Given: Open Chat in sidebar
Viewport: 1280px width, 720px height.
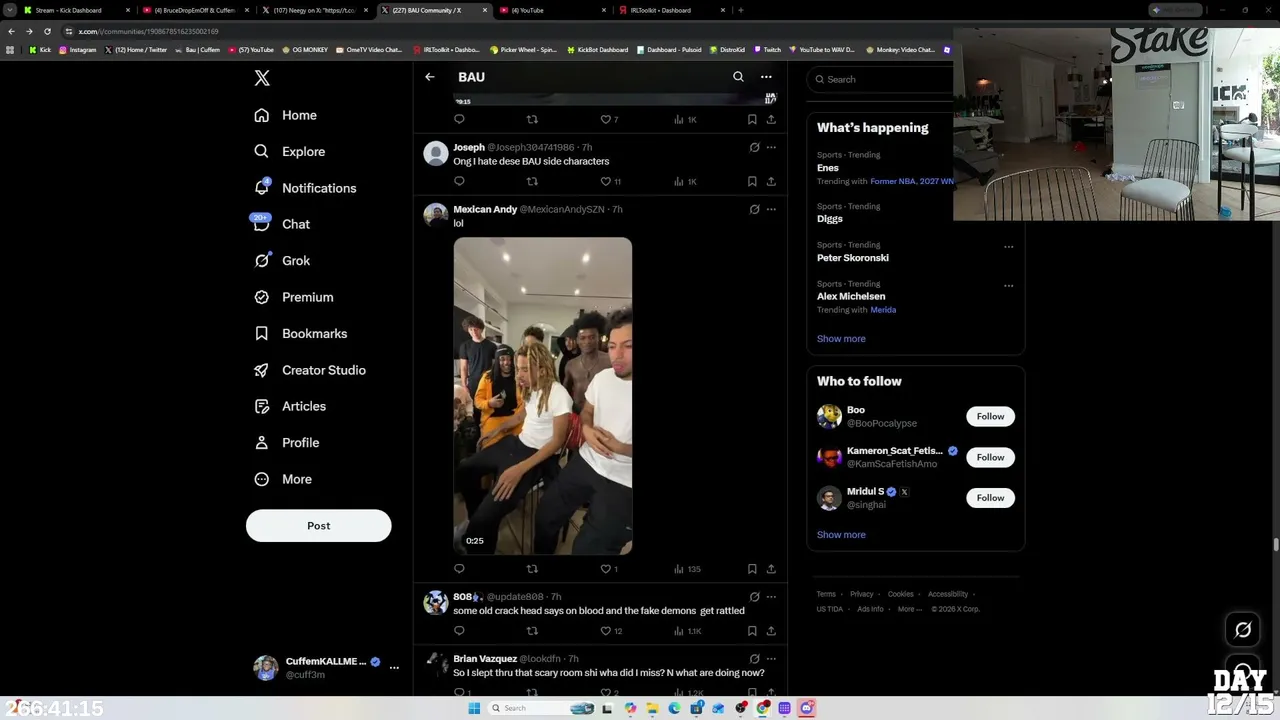Looking at the screenshot, I should (283, 224).
